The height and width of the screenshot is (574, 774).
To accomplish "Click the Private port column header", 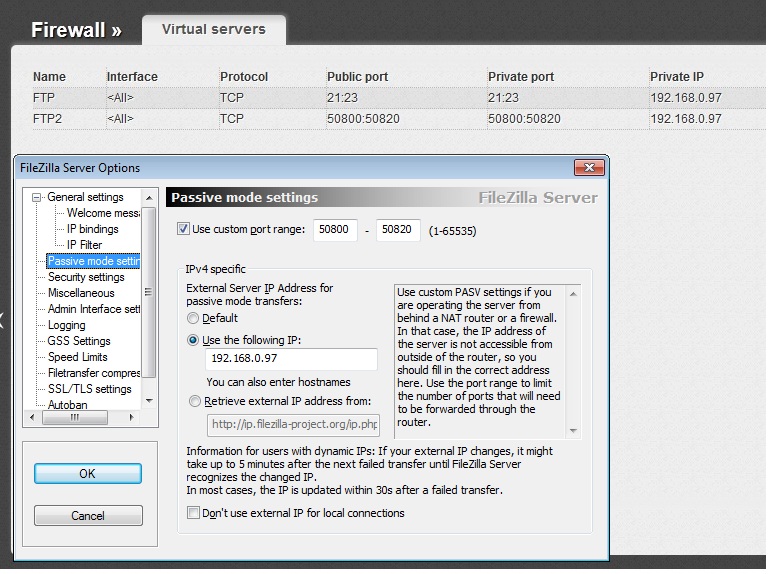I will (x=521, y=77).
